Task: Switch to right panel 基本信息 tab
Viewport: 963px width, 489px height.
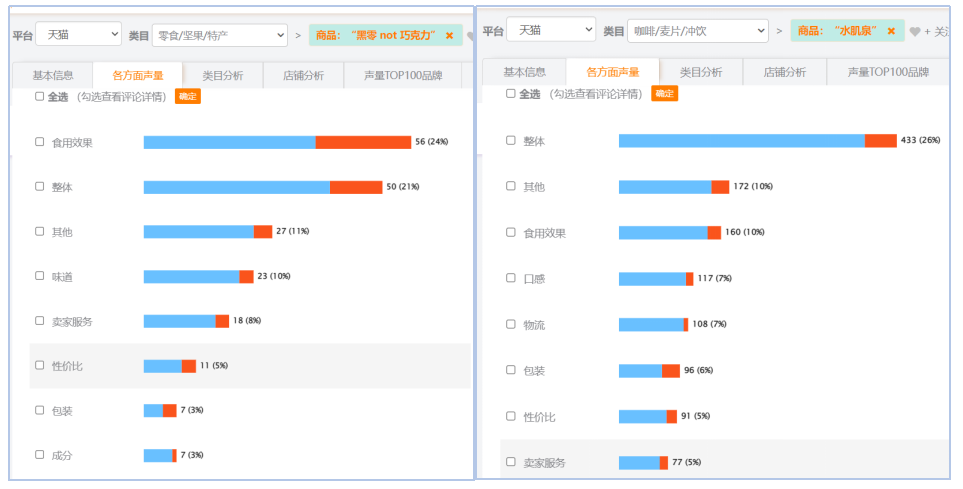Action: point(524,72)
